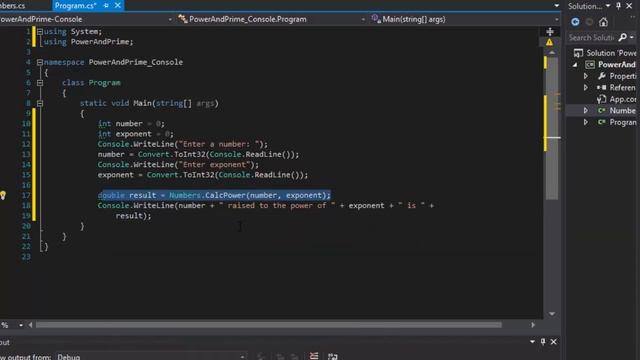Open Solution Explorer window options dropdown
The image size is (640, 360).
click(608, 6)
